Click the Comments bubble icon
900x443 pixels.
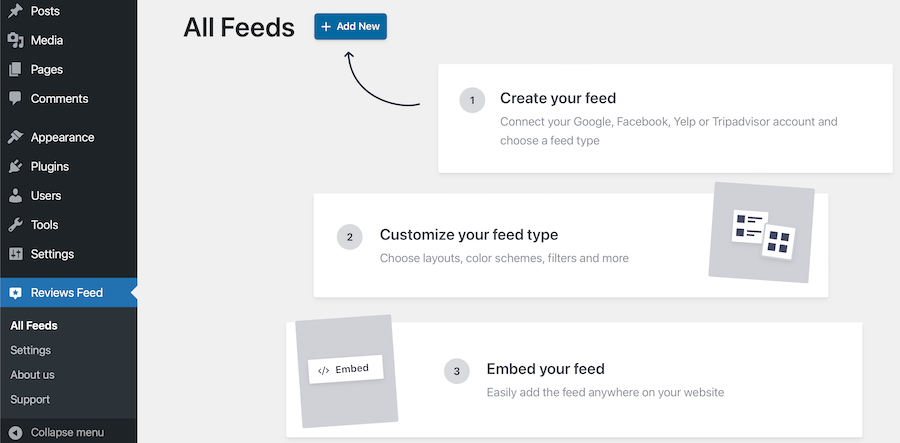(x=15, y=99)
